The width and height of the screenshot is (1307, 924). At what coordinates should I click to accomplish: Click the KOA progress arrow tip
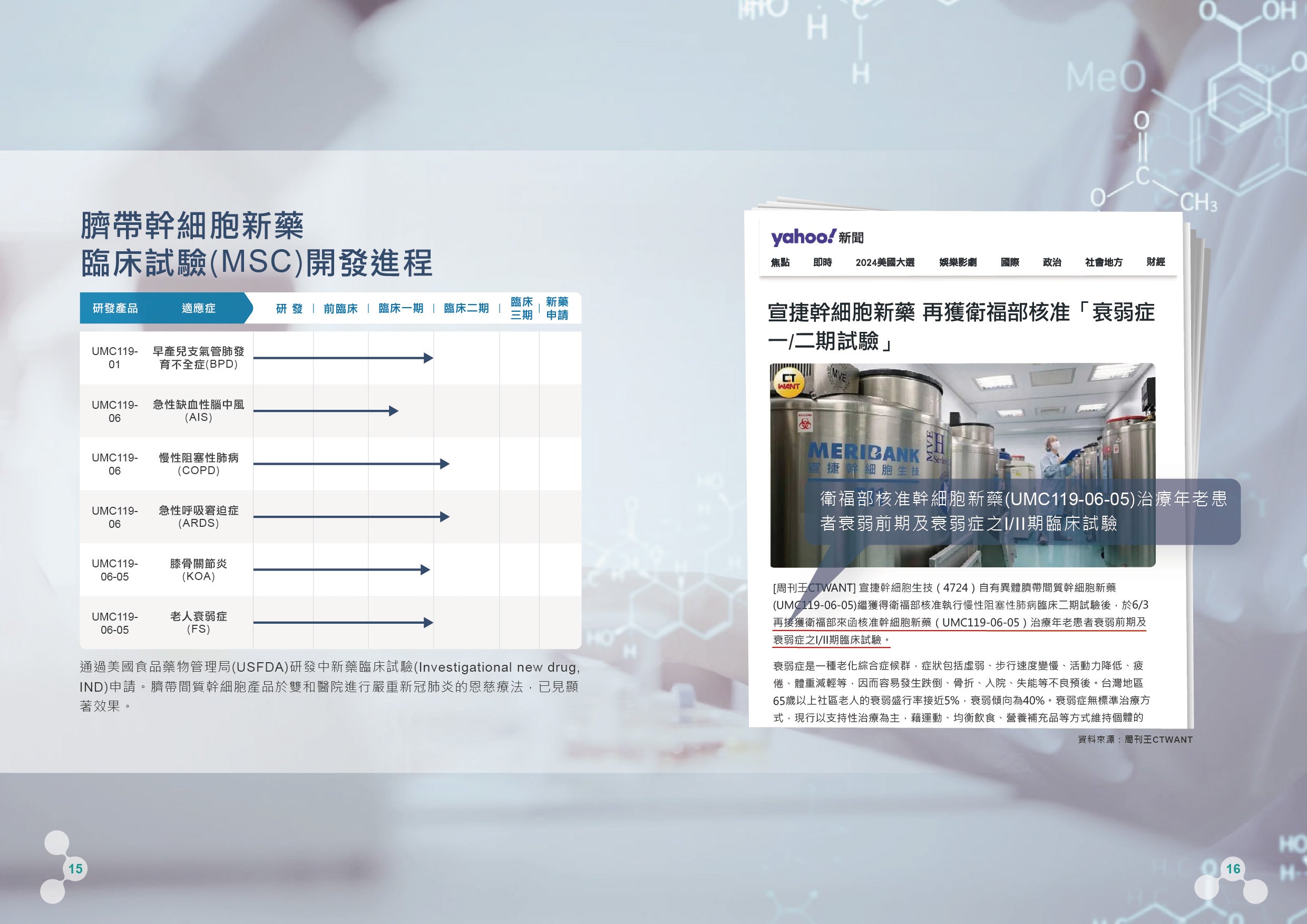click(425, 569)
